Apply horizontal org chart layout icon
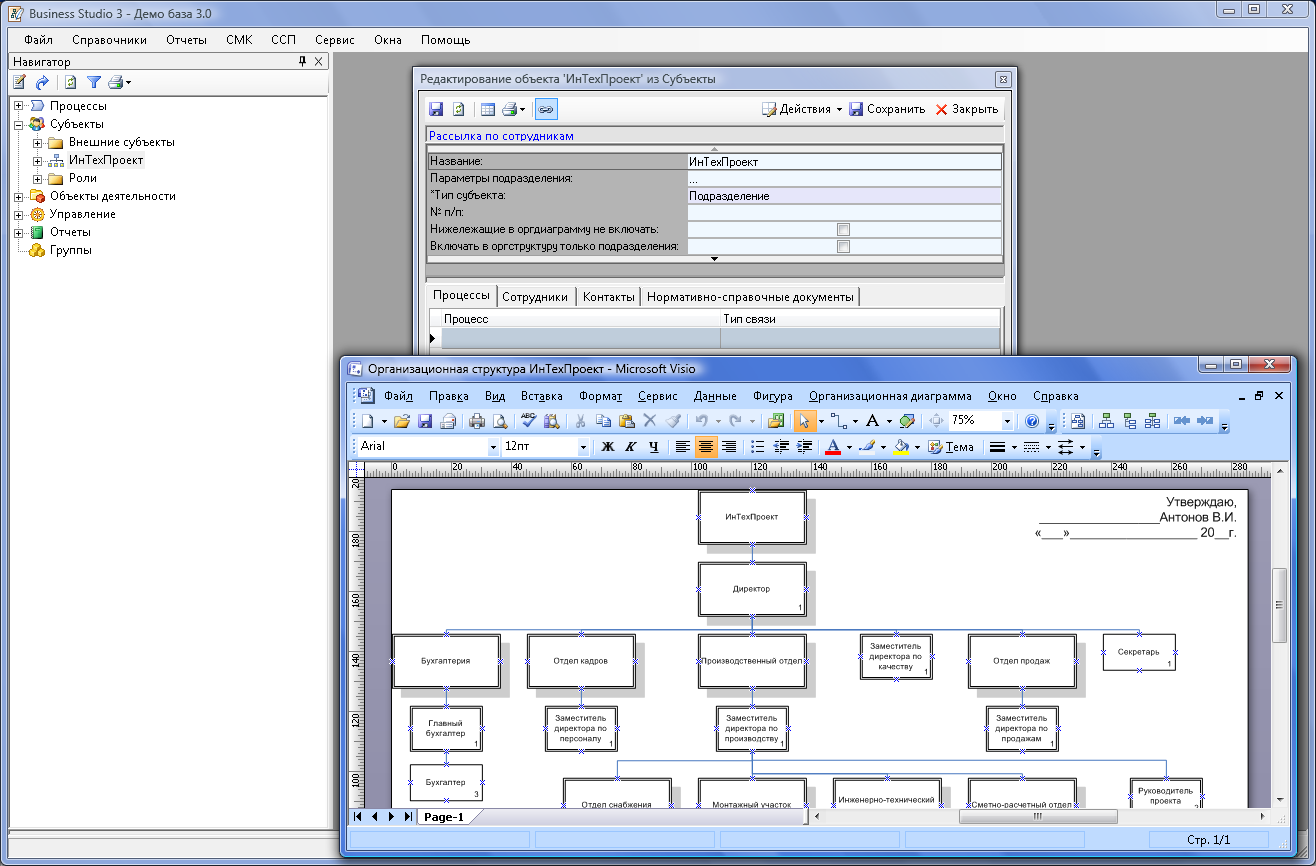 pyautogui.click(x=1106, y=421)
